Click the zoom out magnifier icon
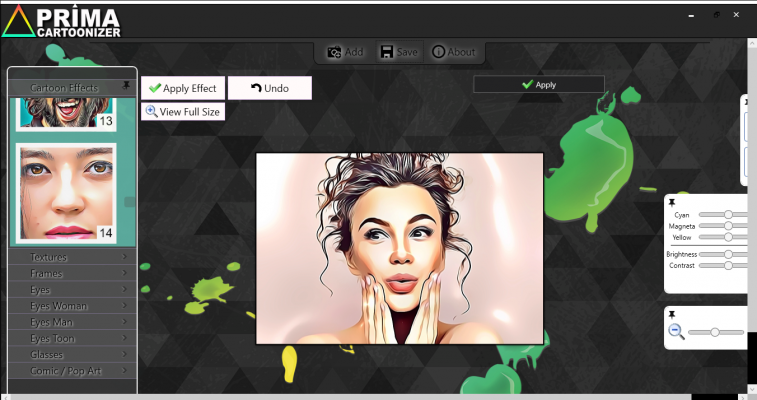The height and width of the screenshot is (400, 757). 676,331
